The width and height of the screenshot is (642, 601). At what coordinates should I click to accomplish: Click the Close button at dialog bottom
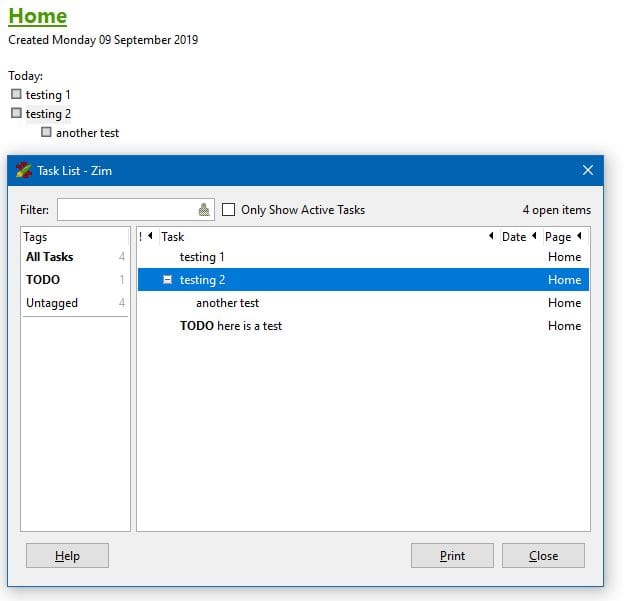543,556
